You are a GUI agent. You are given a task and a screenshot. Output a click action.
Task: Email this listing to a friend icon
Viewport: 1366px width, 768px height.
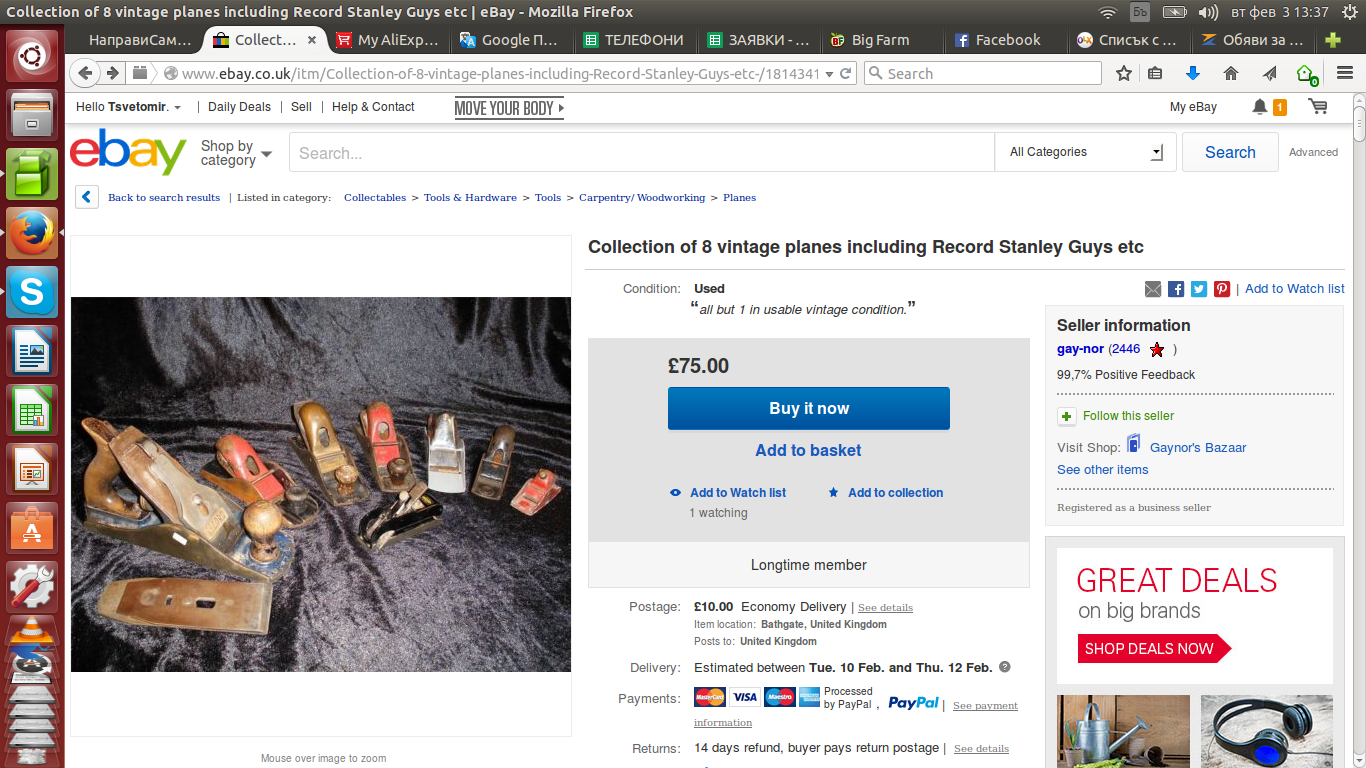pos(1153,289)
